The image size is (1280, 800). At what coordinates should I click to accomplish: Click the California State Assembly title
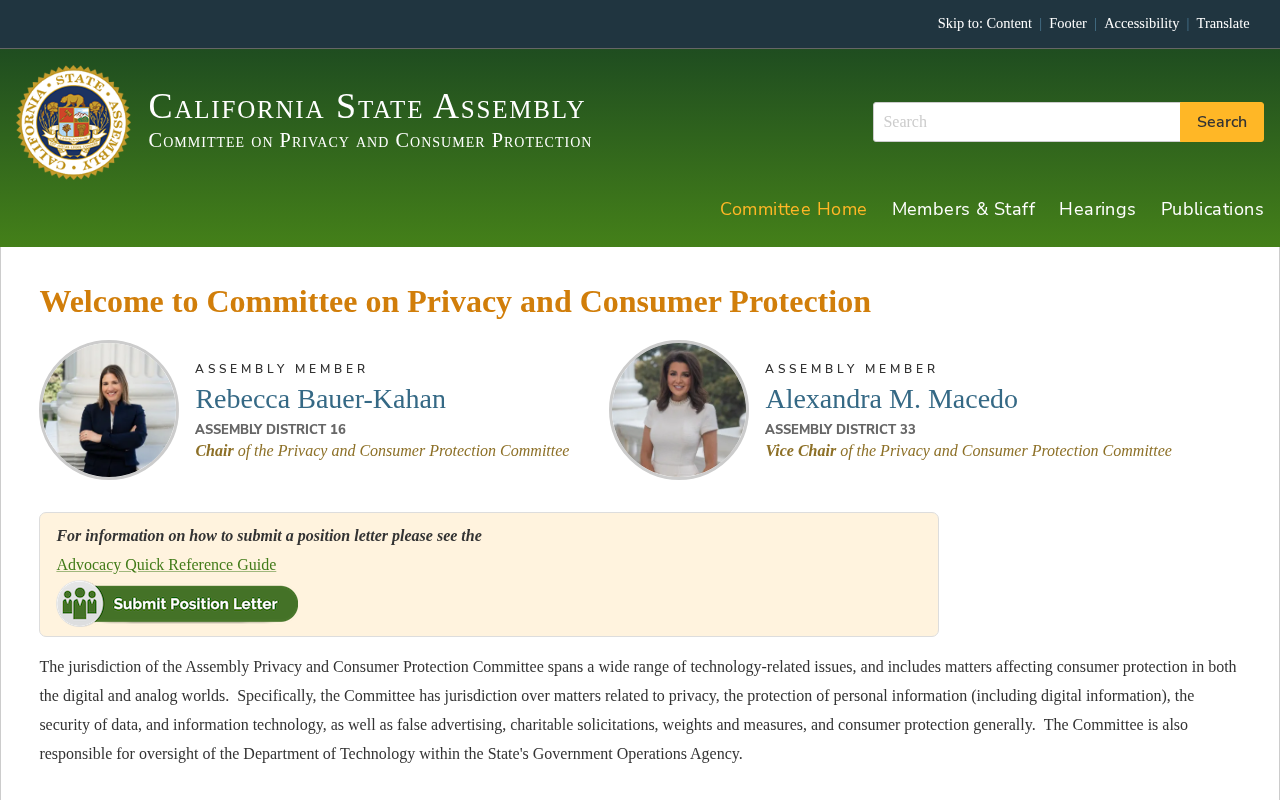367,106
